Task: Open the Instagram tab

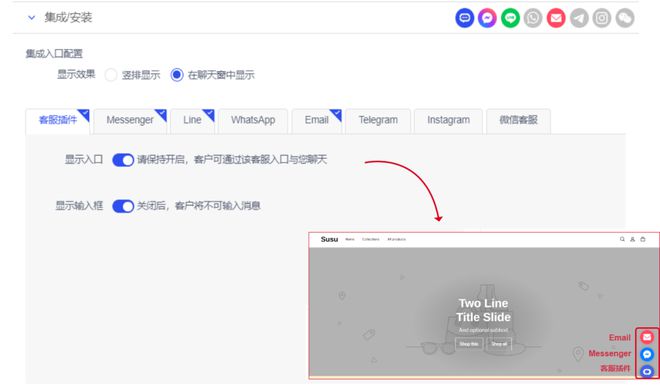Action: point(448,120)
